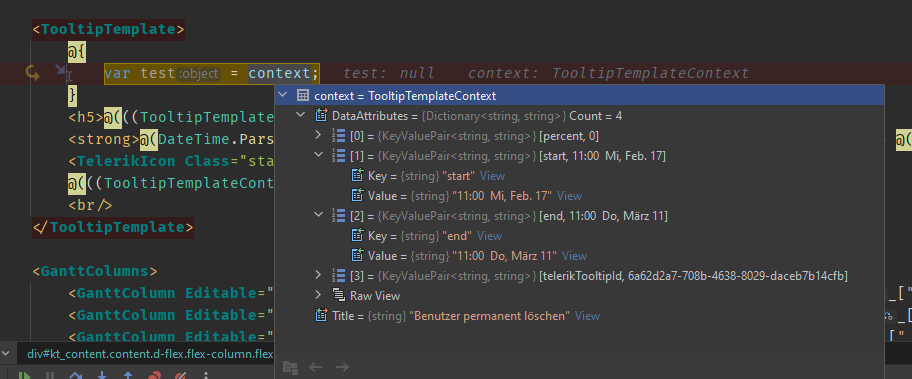
Task: Click property icon of Value "11:00 Mi, Feb. 17"
Action: click(358, 195)
